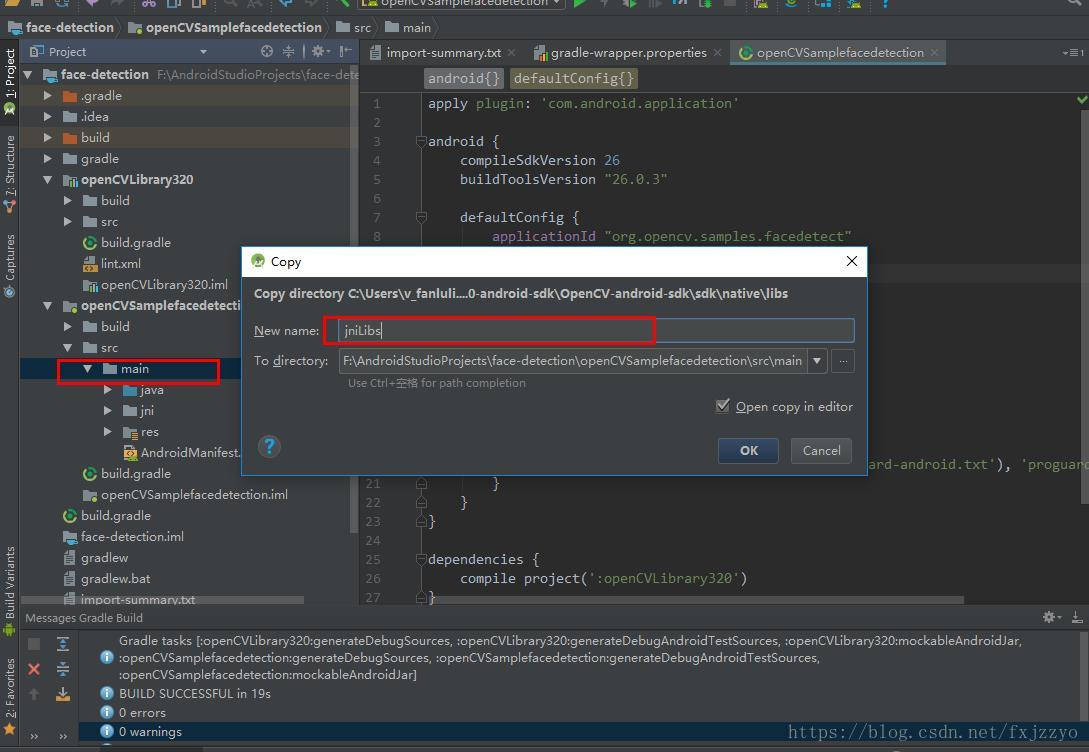Open Project panel gear settings
This screenshot has width=1089, height=752.
pyautogui.click(x=319, y=51)
